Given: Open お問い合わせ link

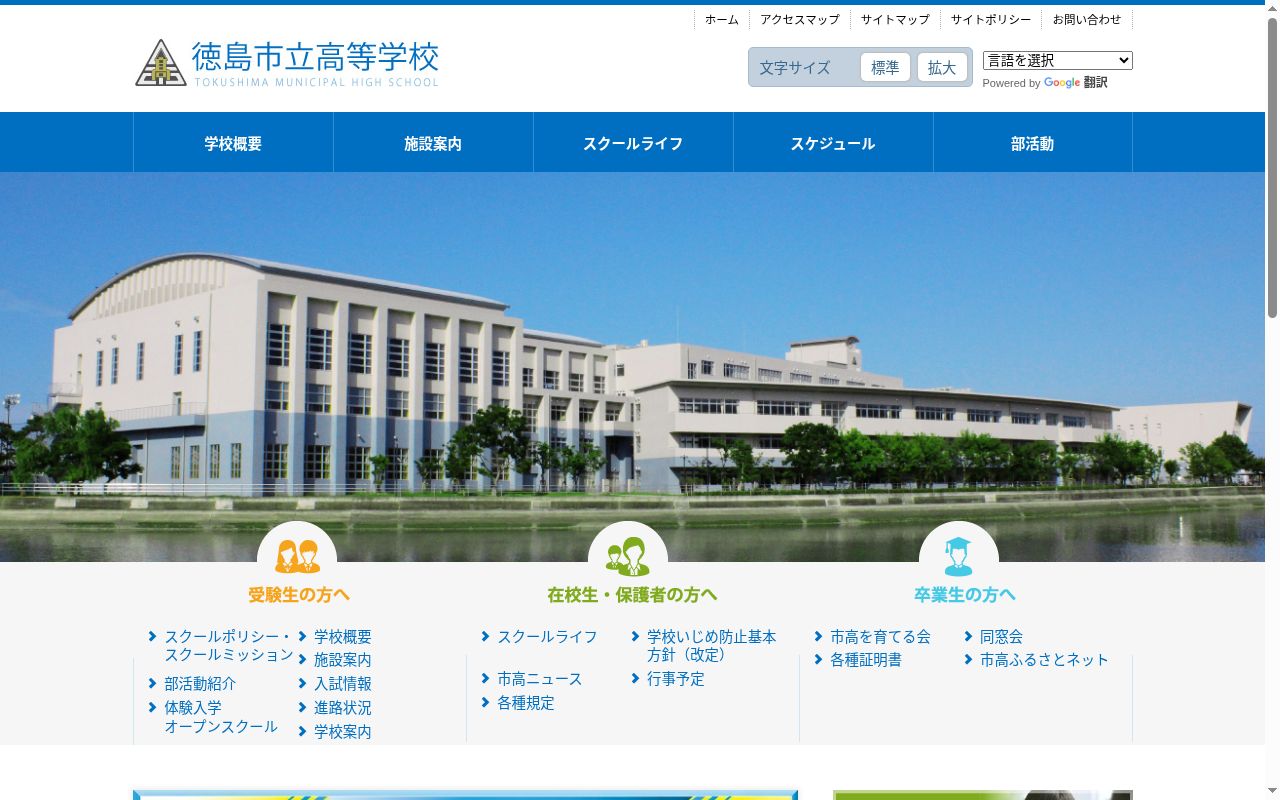Looking at the screenshot, I should pos(1087,20).
